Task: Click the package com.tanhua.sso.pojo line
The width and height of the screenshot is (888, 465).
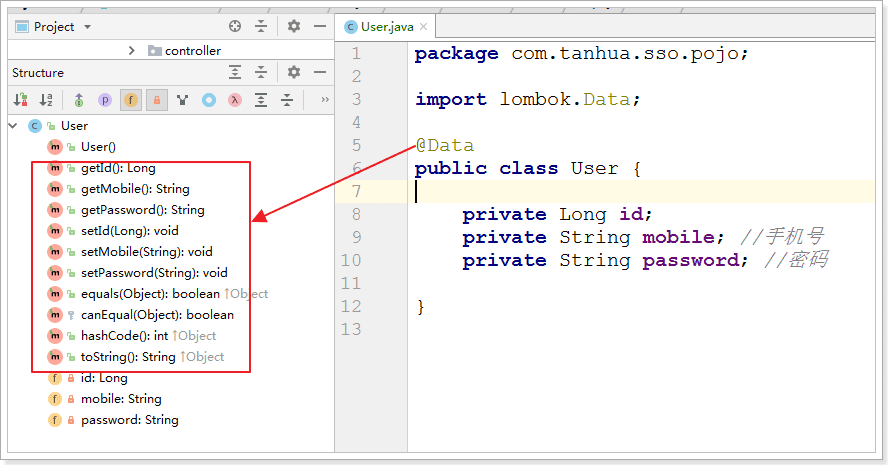Action: [x=581, y=54]
